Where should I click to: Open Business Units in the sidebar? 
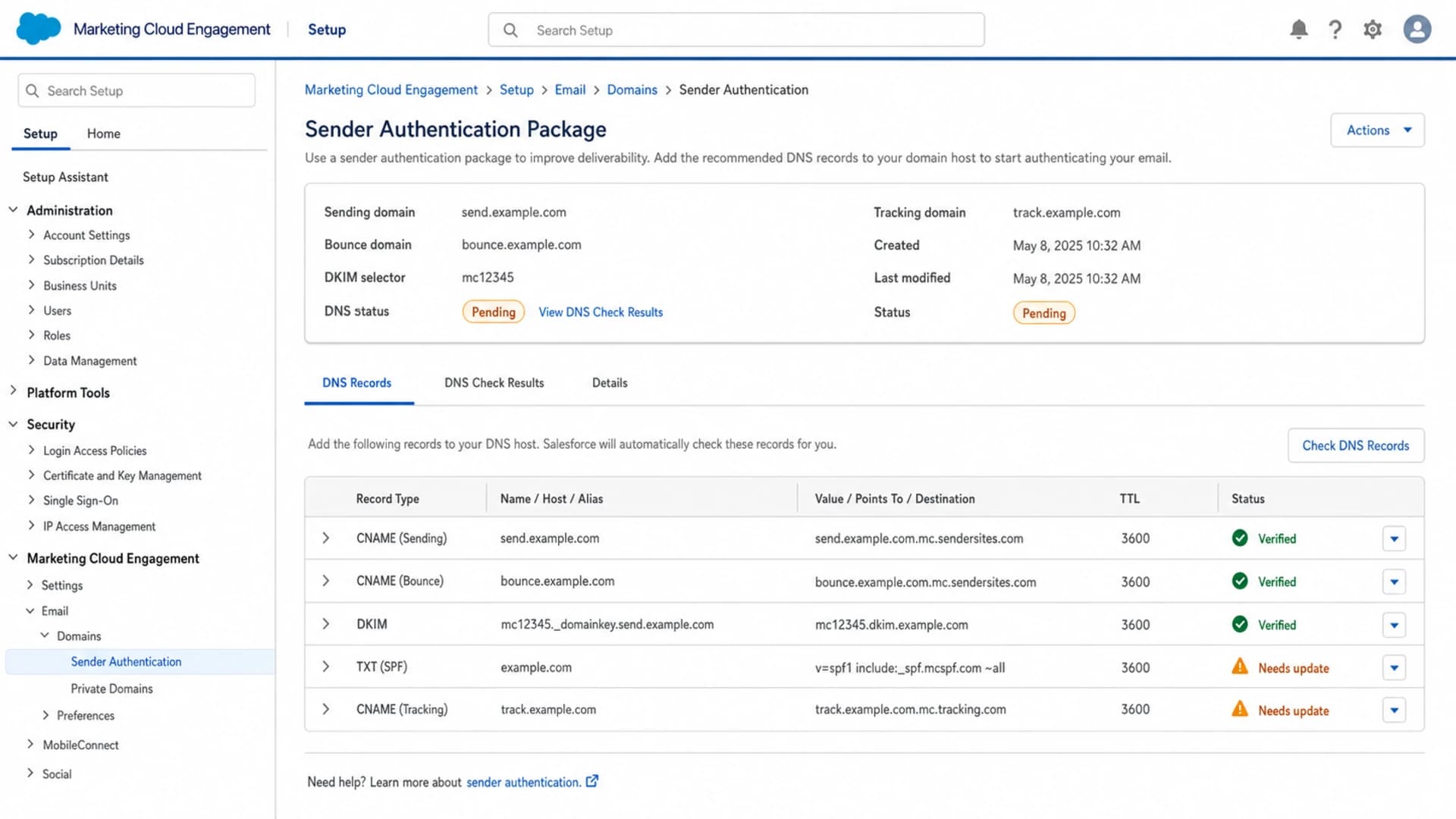pos(80,286)
